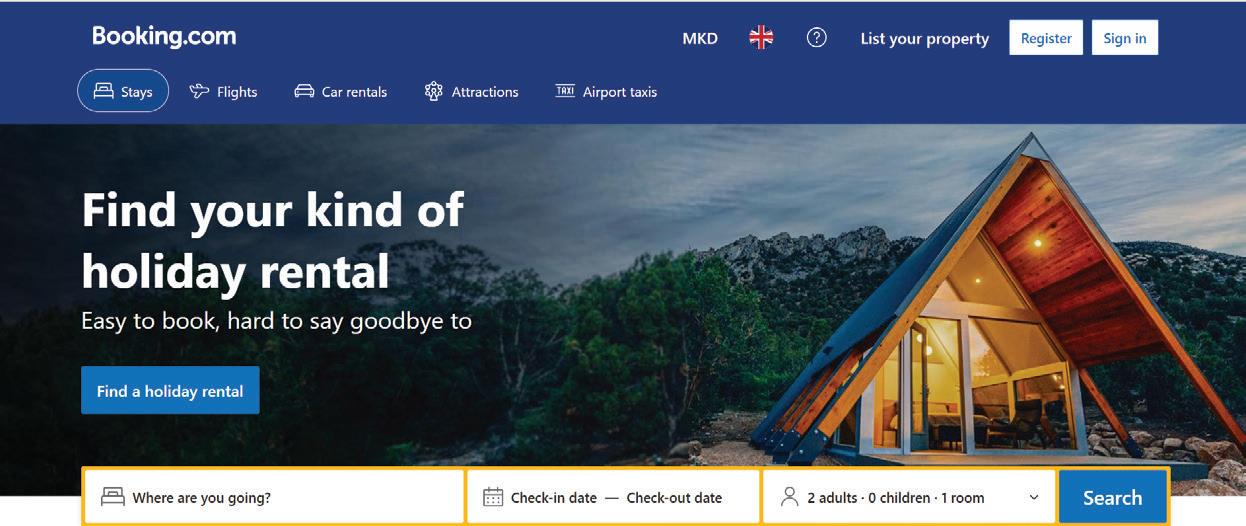Switch to the Attractions tab

[x=471, y=91]
